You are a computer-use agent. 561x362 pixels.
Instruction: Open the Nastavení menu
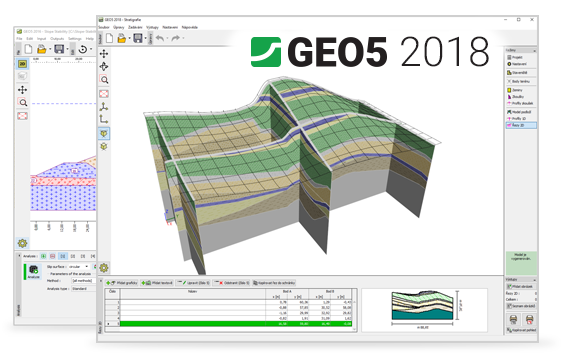click(x=170, y=27)
